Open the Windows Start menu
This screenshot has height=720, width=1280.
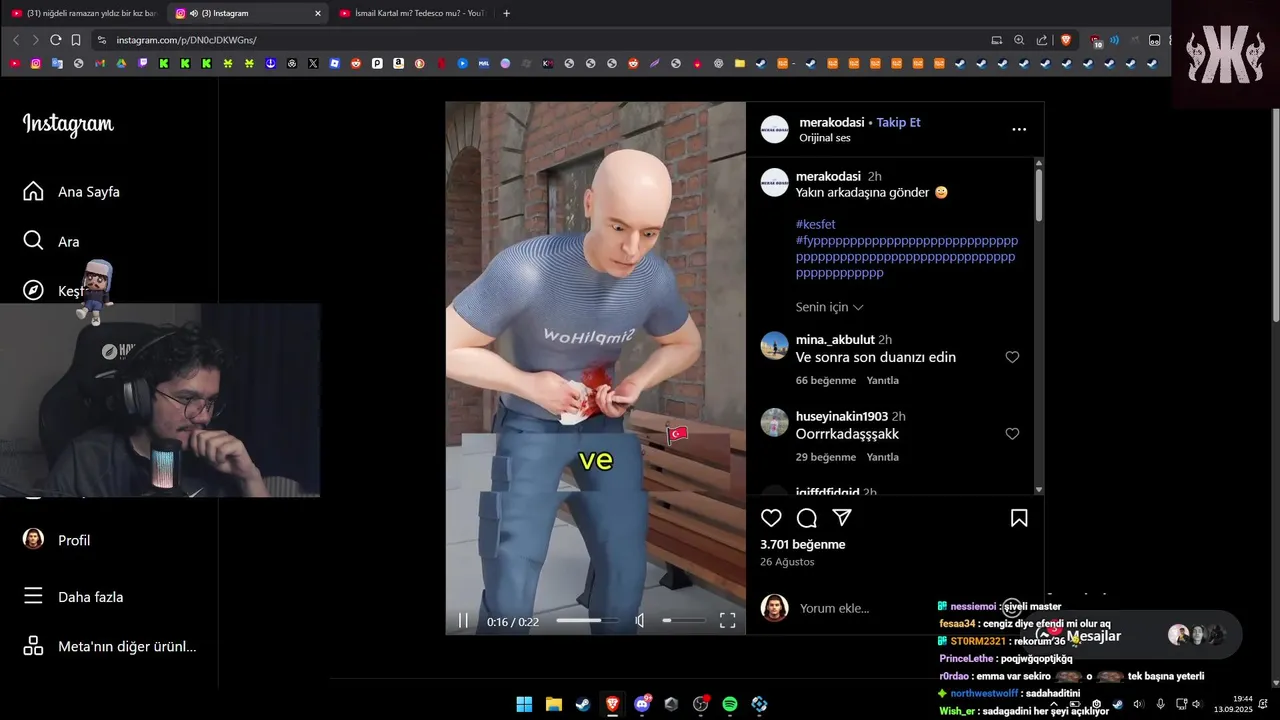524,704
